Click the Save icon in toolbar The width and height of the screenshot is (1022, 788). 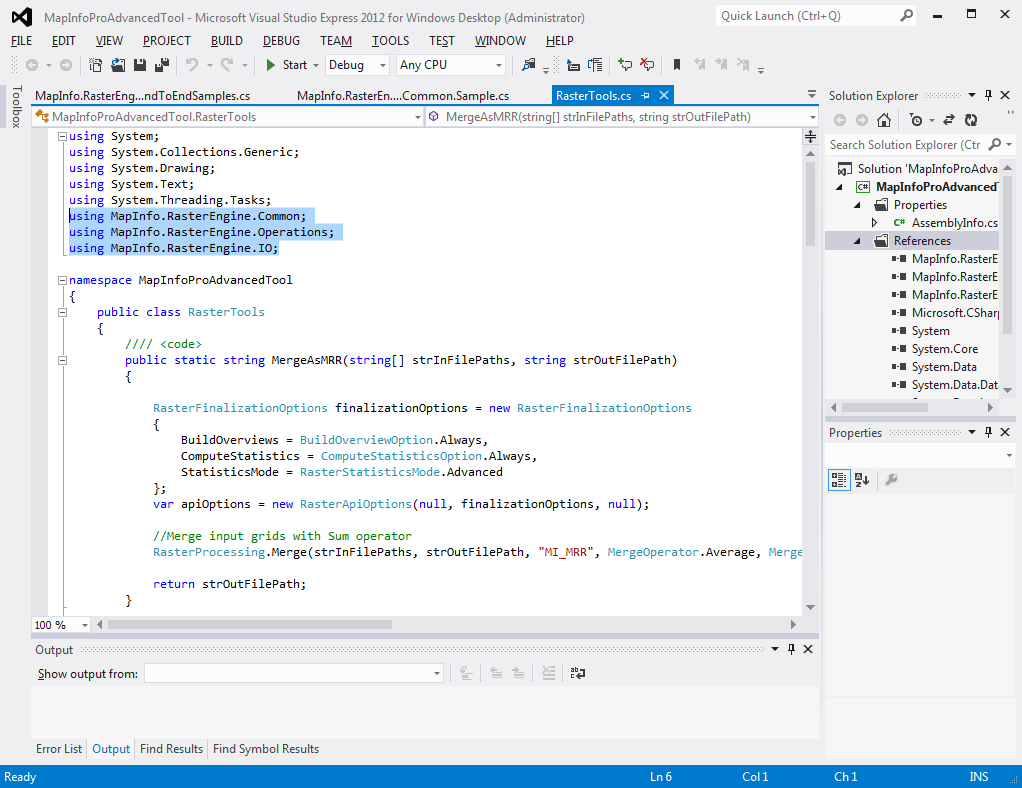point(139,65)
